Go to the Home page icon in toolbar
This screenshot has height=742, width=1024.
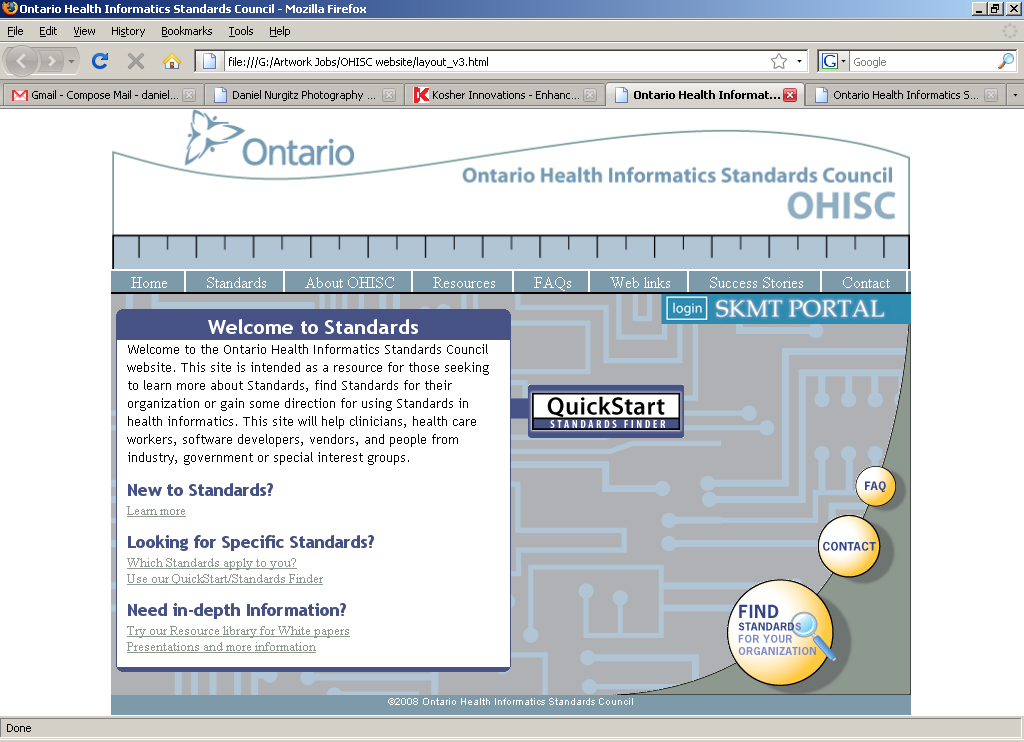point(172,61)
